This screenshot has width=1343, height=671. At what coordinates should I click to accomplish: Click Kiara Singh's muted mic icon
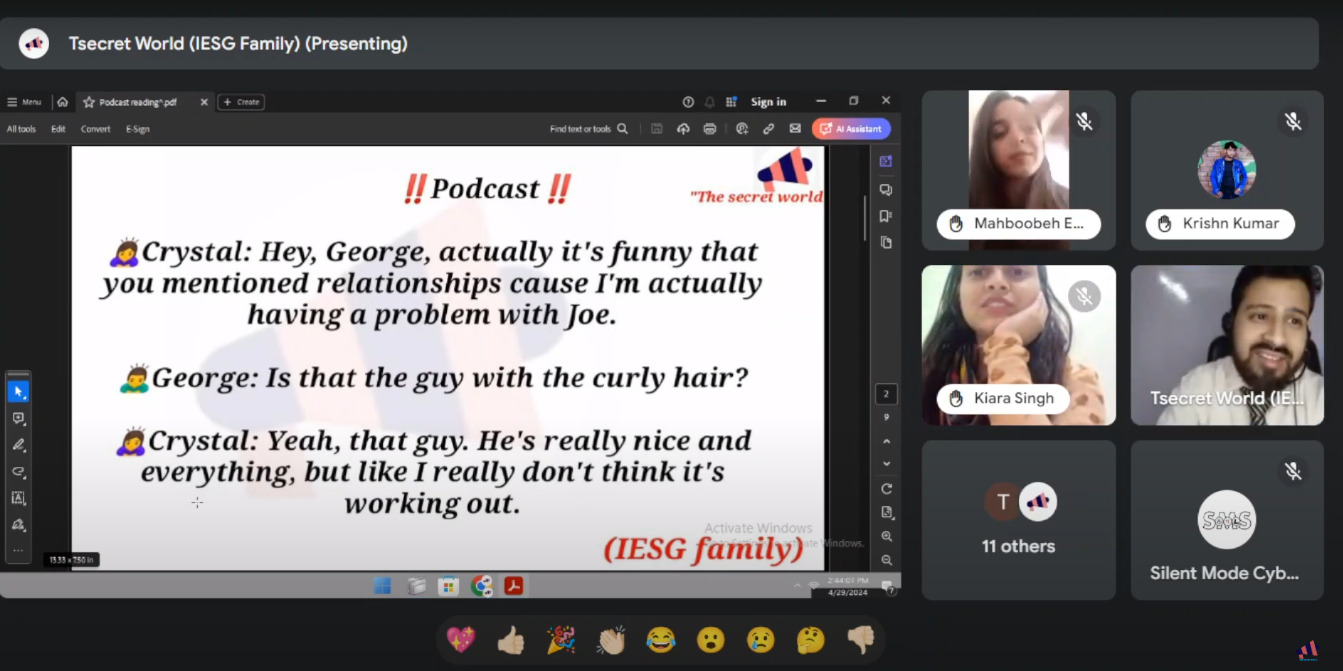click(x=1084, y=296)
